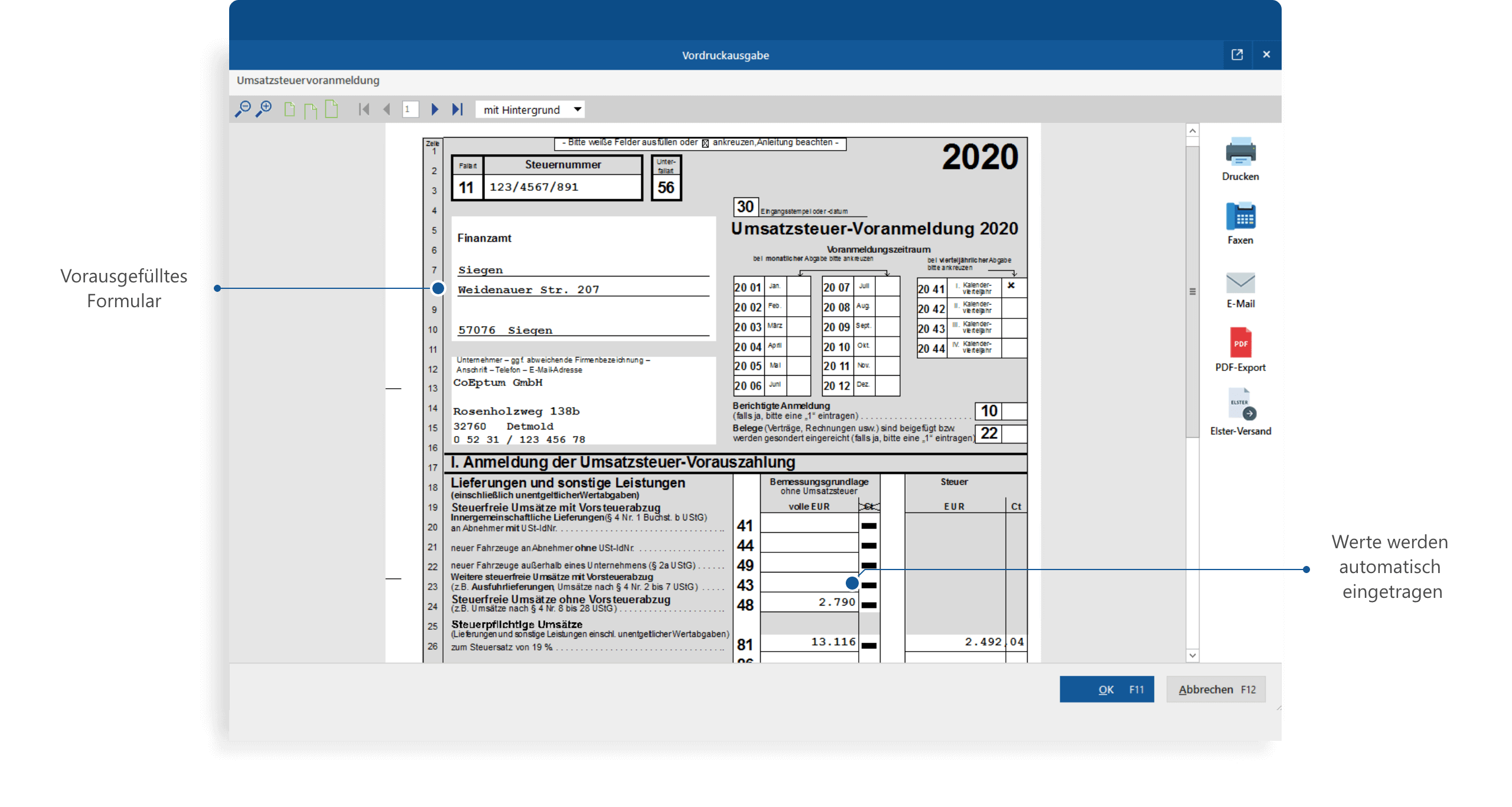
Task: Click the page number input field
Action: pos(410,109)
